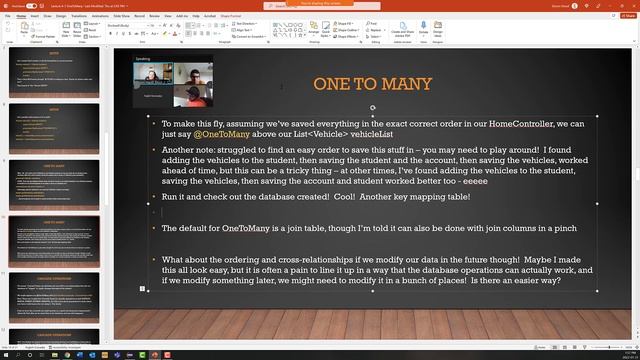Open the File menu
The width and height of the screenshot is (640, 360).
point(8,16)
